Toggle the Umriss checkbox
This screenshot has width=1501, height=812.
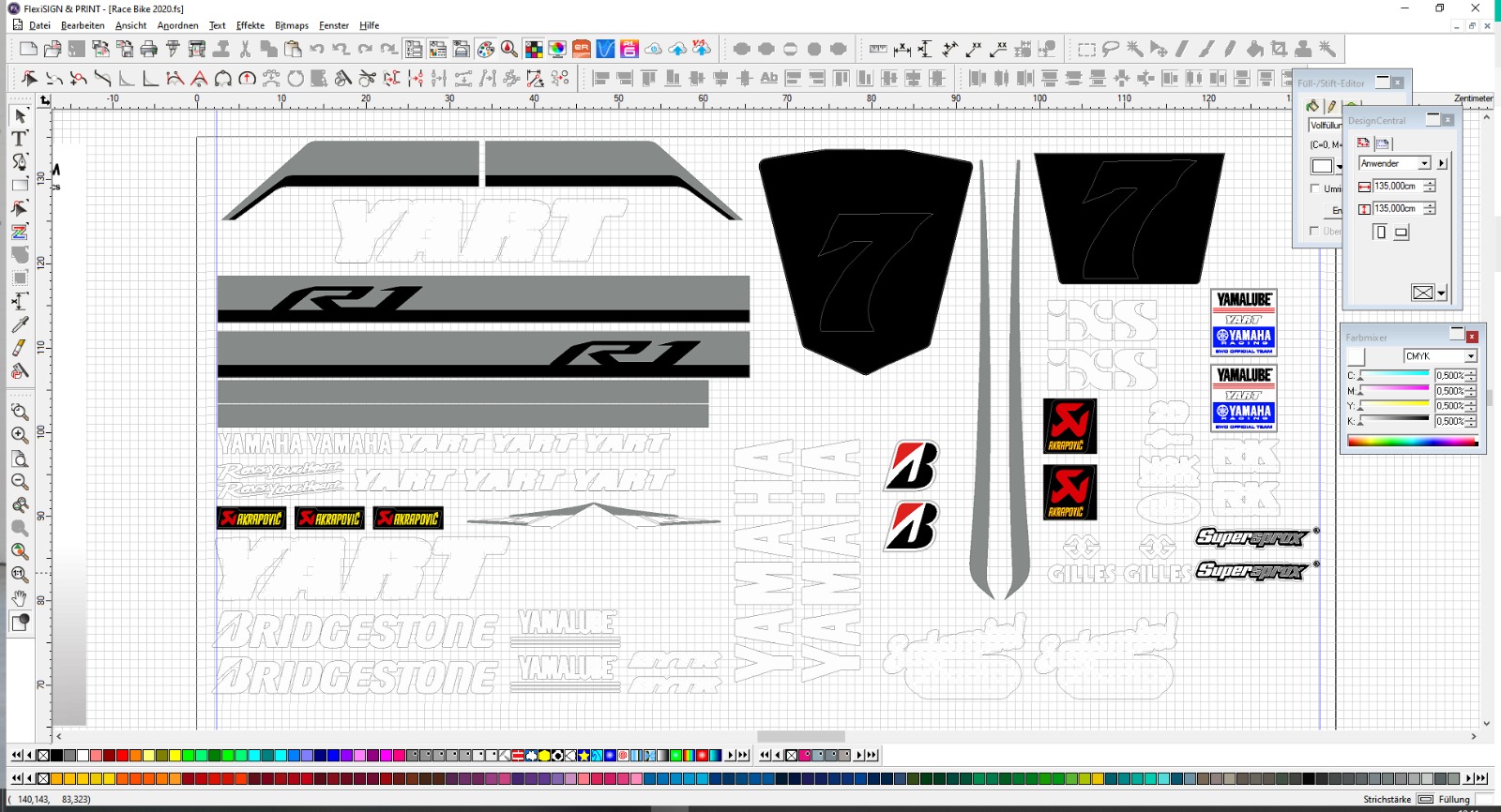coord(1315,188)
